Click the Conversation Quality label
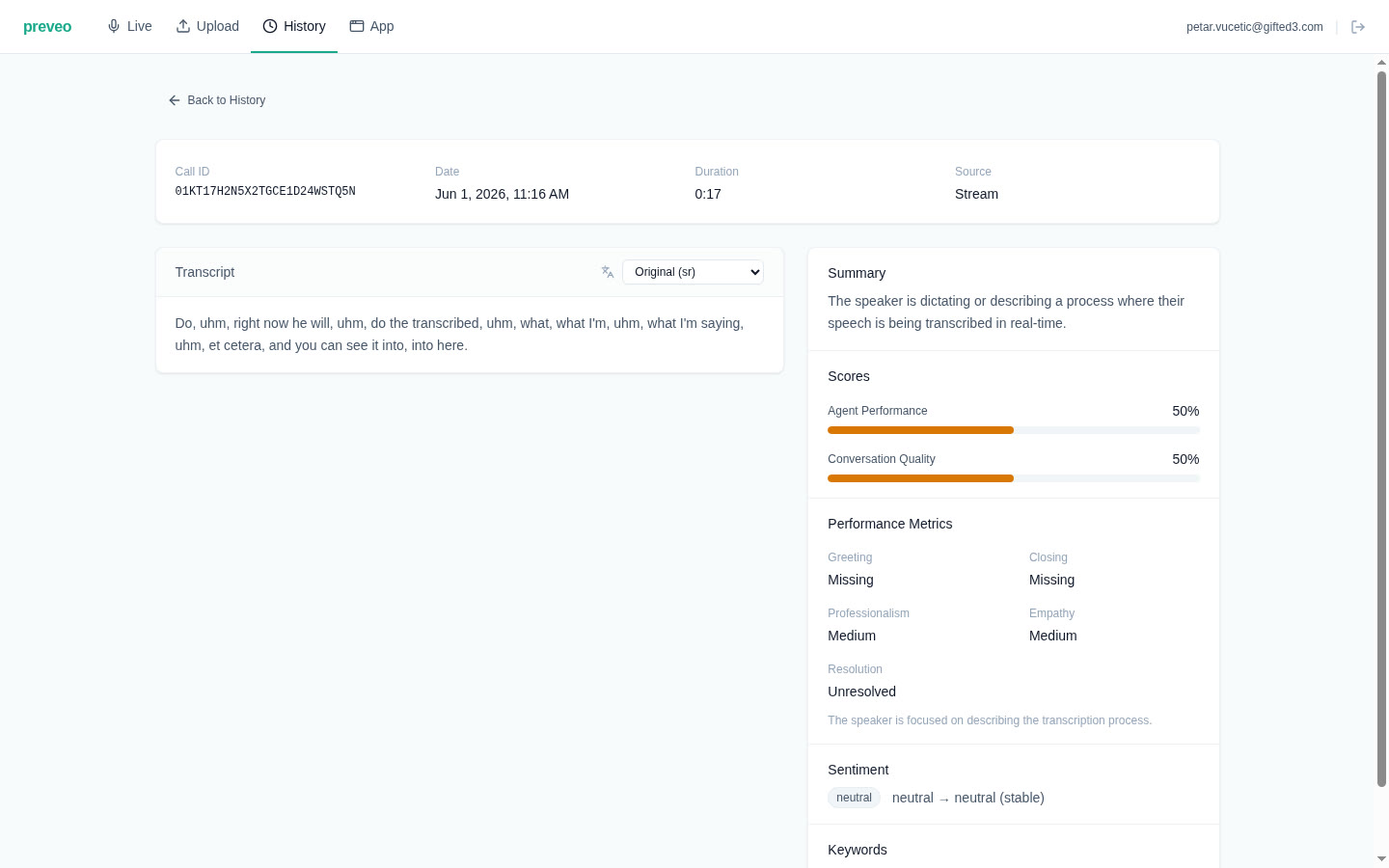The width and height of the screenshot is (1389, 868). pyautogui.click(x=882, y=459)
